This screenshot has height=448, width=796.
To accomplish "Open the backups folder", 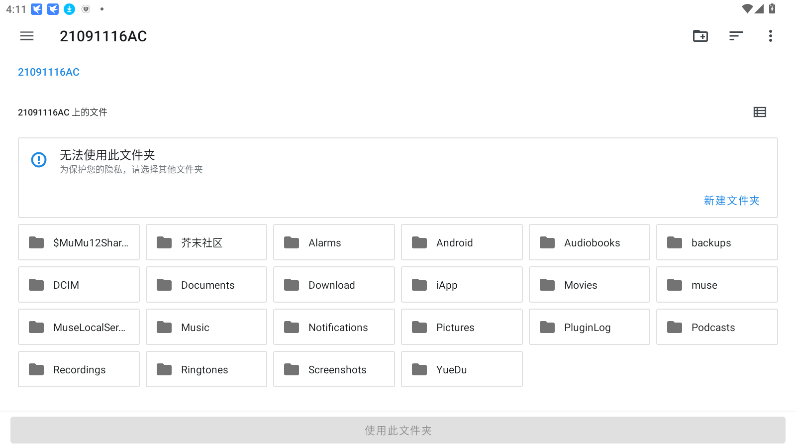I will [716, 243].
